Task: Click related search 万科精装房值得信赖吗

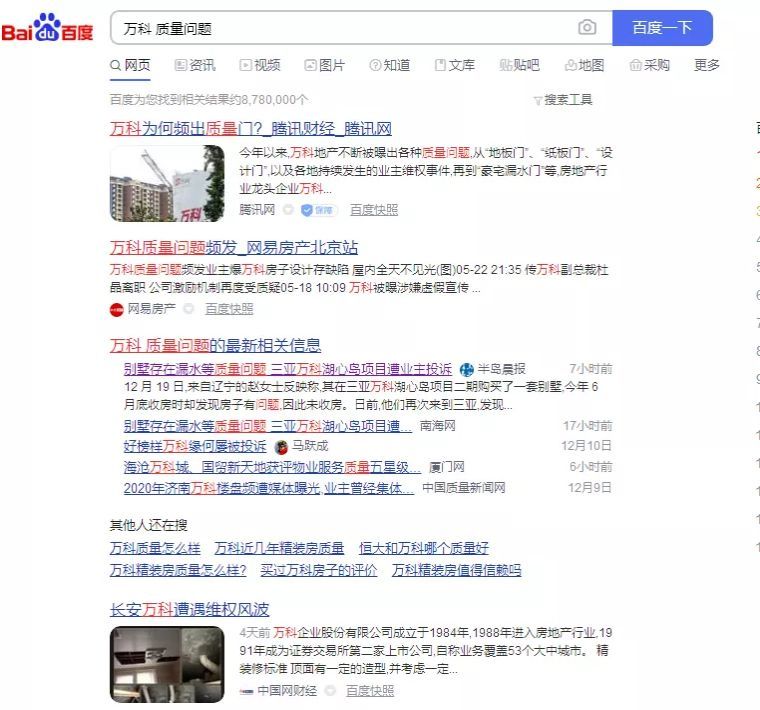Action: pyautogui.click(x=457, y=570)
